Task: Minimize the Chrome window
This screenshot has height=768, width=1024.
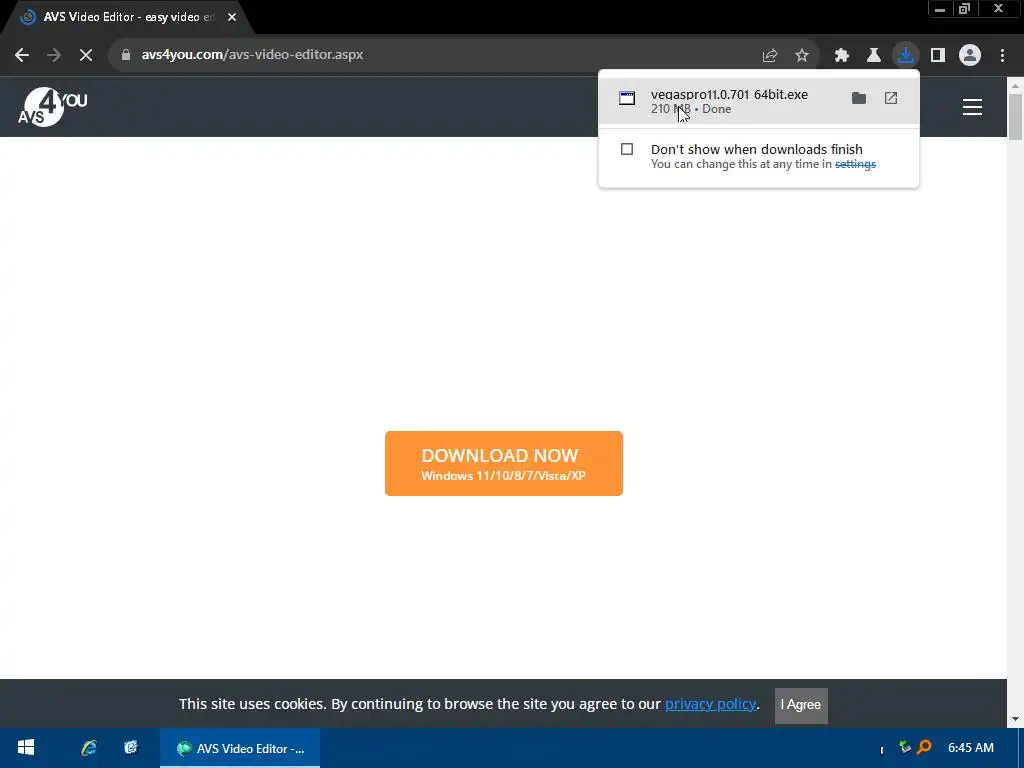Action: [x=940, y=9]
